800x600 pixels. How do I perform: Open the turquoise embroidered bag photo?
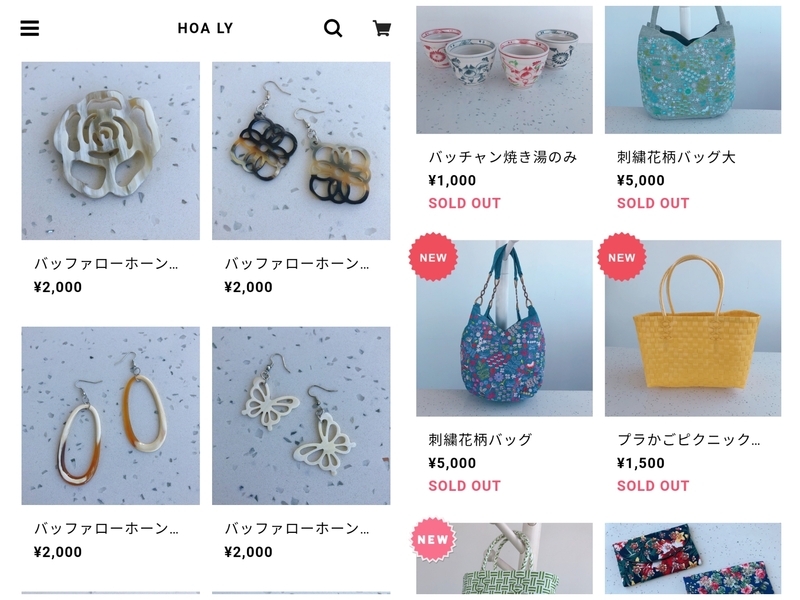[x=693, y=70]
